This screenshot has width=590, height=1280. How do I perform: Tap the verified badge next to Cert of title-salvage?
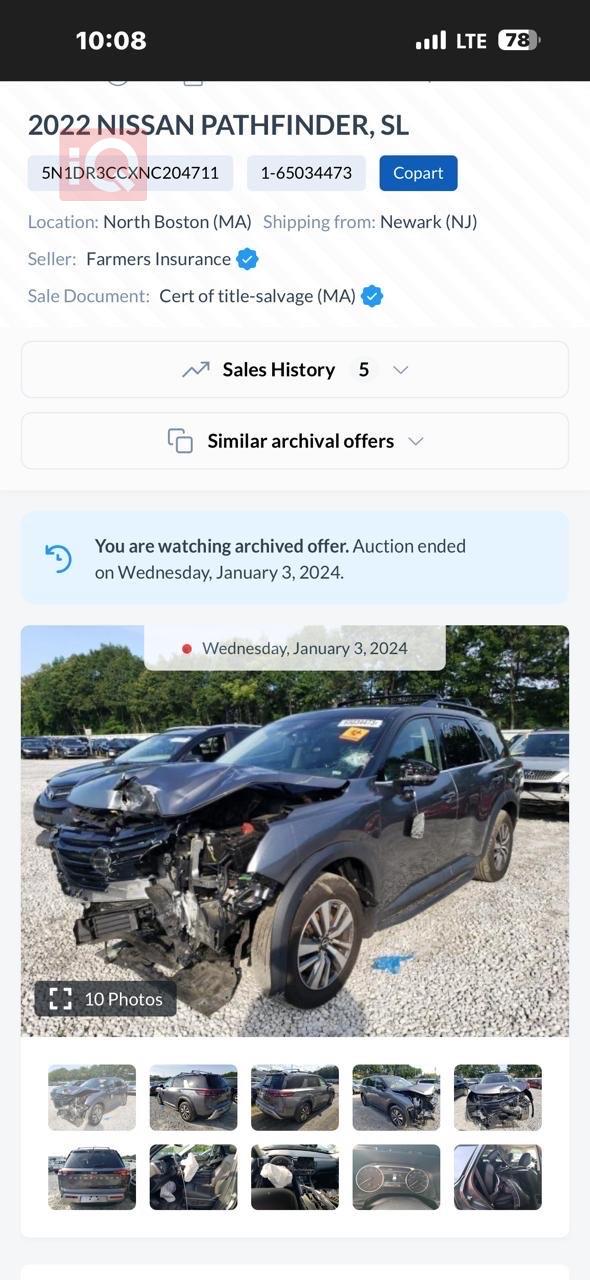372,296
